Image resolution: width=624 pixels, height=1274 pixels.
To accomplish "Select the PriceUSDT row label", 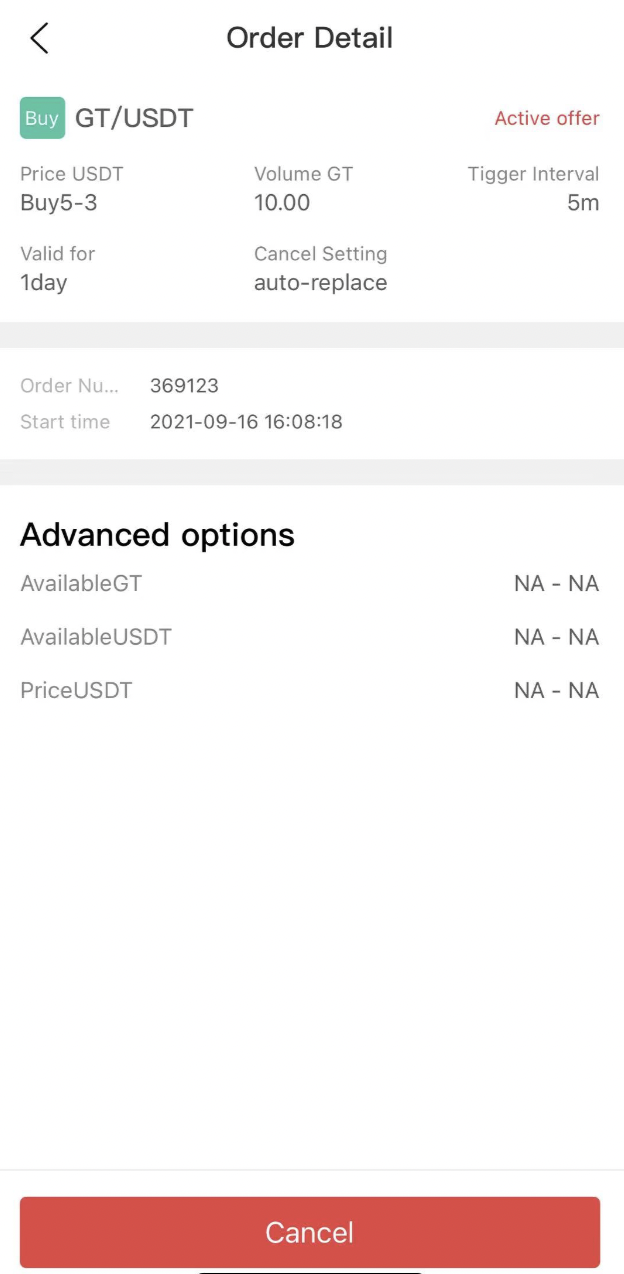I will (x=76, y=691).
